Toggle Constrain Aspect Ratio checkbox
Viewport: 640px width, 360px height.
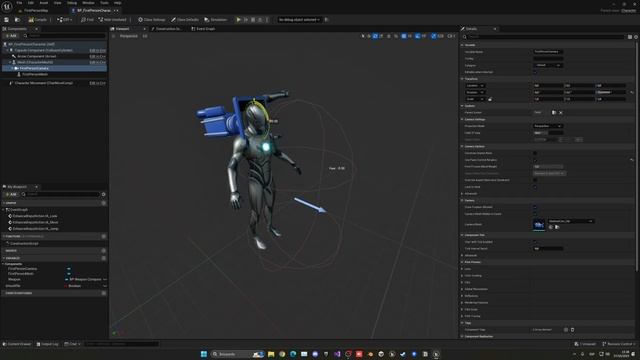point(535,153)
